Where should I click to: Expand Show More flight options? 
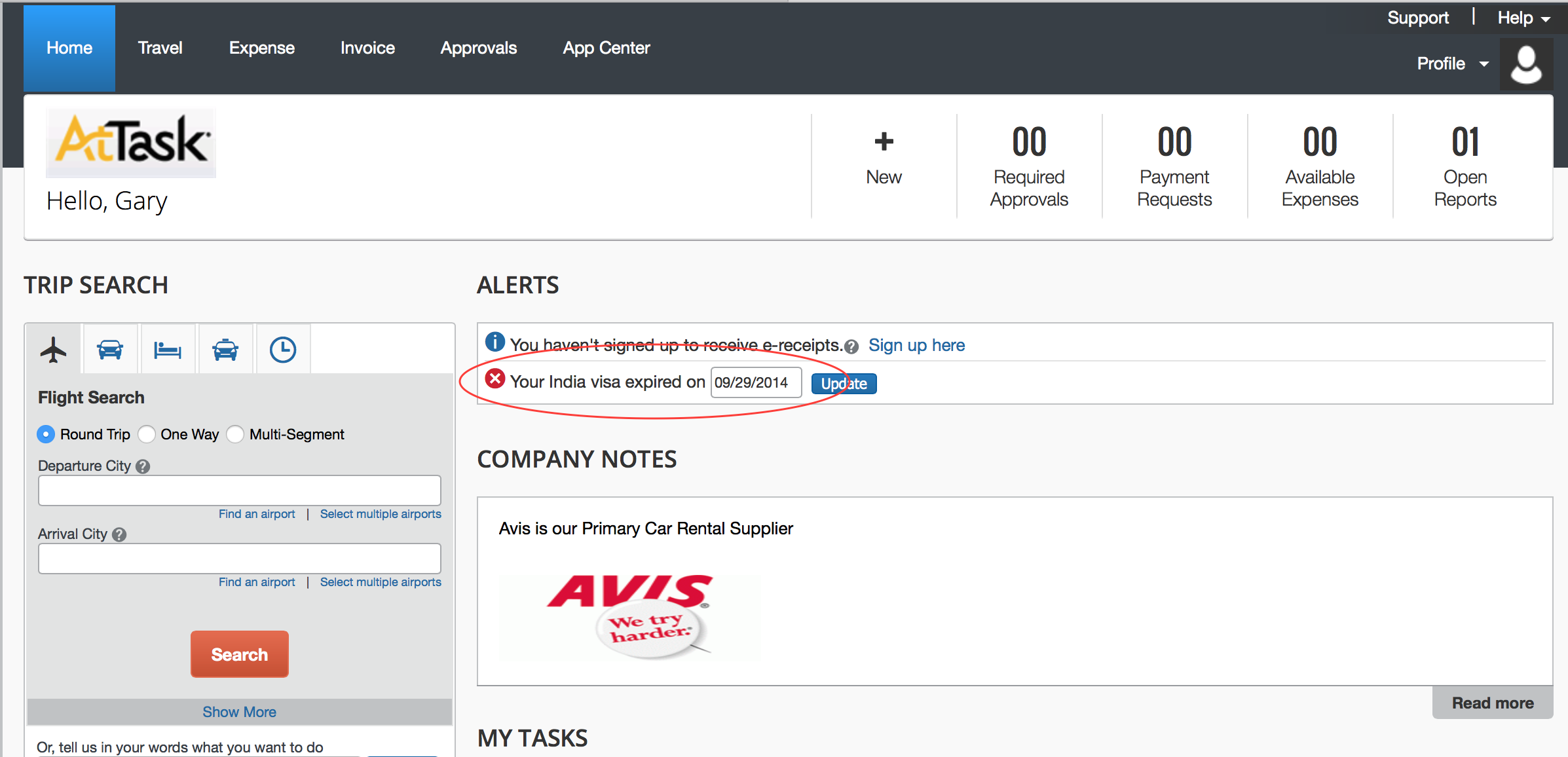(x=240, y=712)
